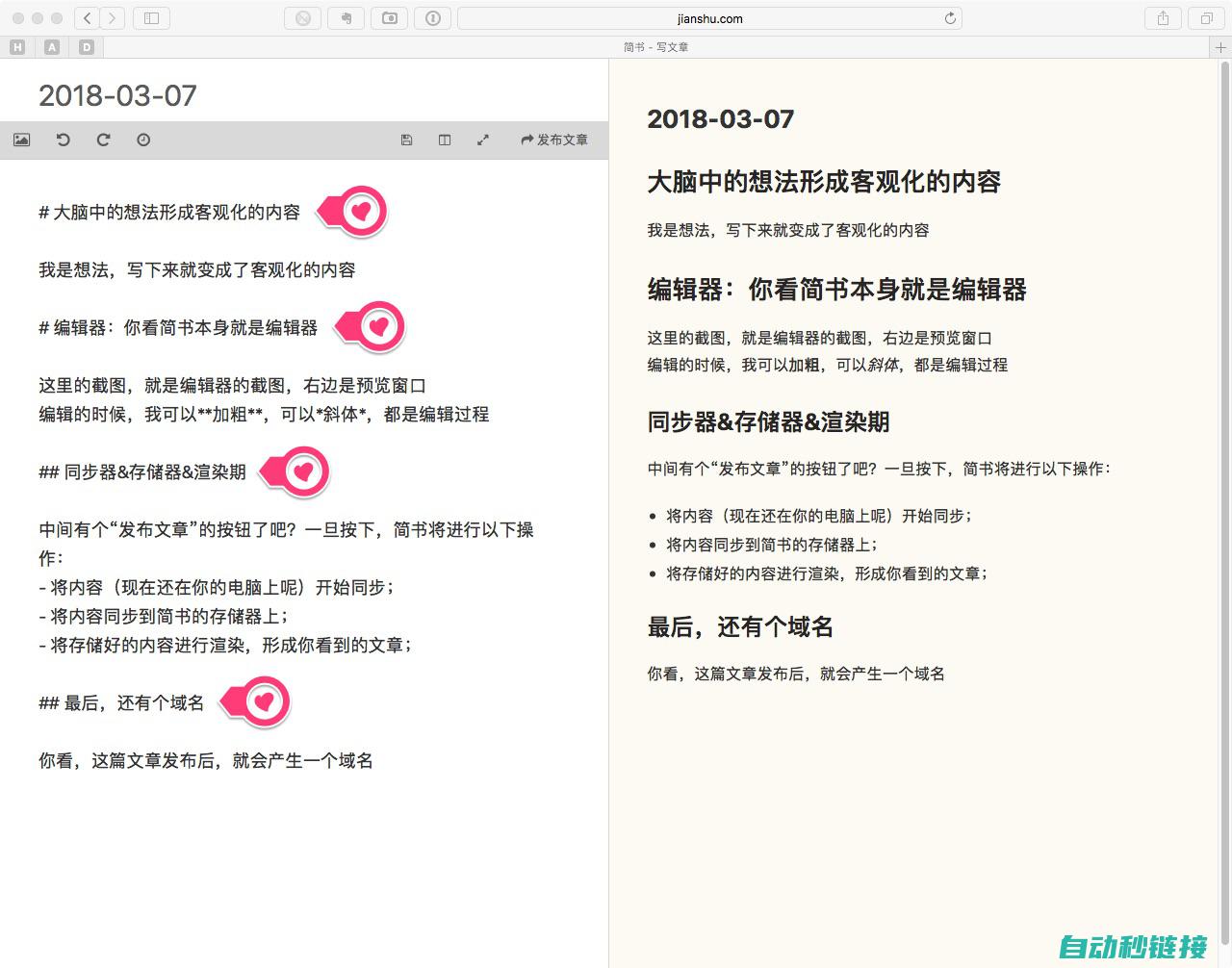Open revision history via the clock icon
Viewport: 1232px width, 968px height.
[143, 140]
